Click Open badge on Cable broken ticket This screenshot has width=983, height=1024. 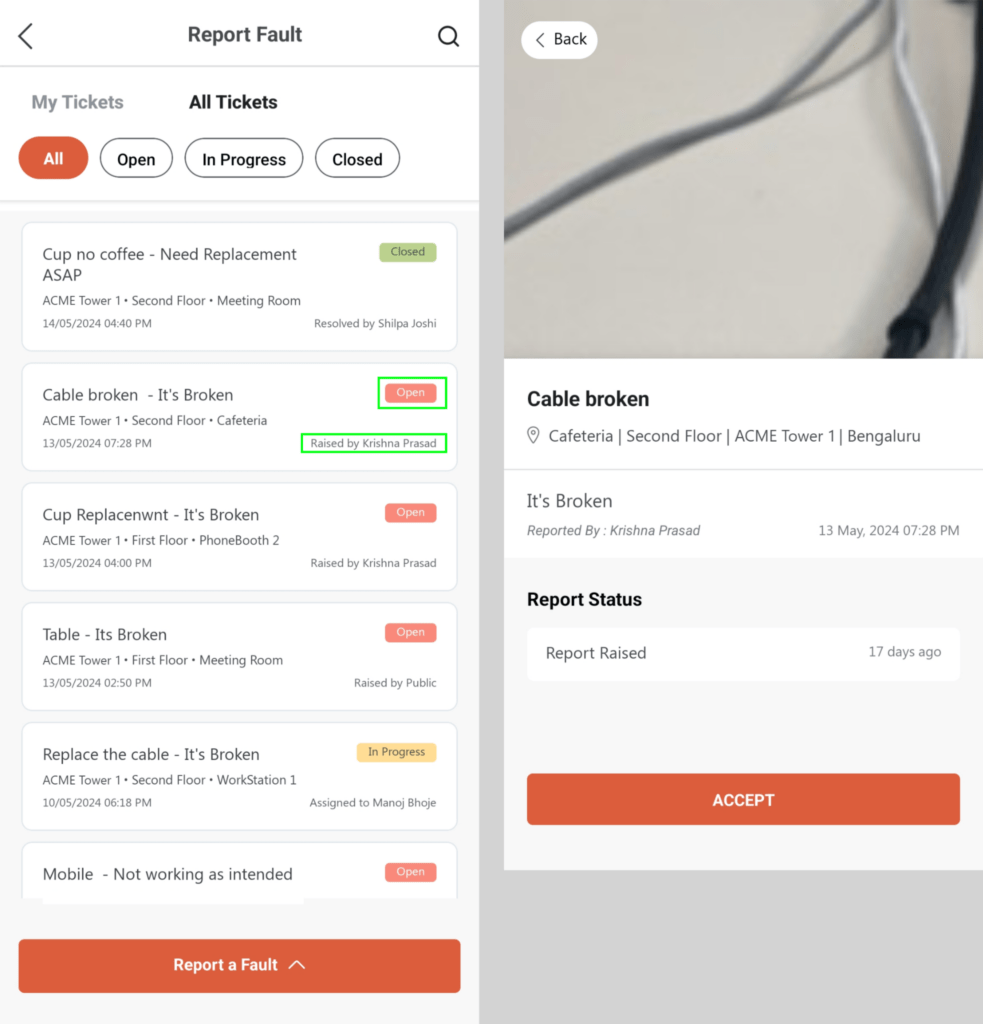point(411,392)
